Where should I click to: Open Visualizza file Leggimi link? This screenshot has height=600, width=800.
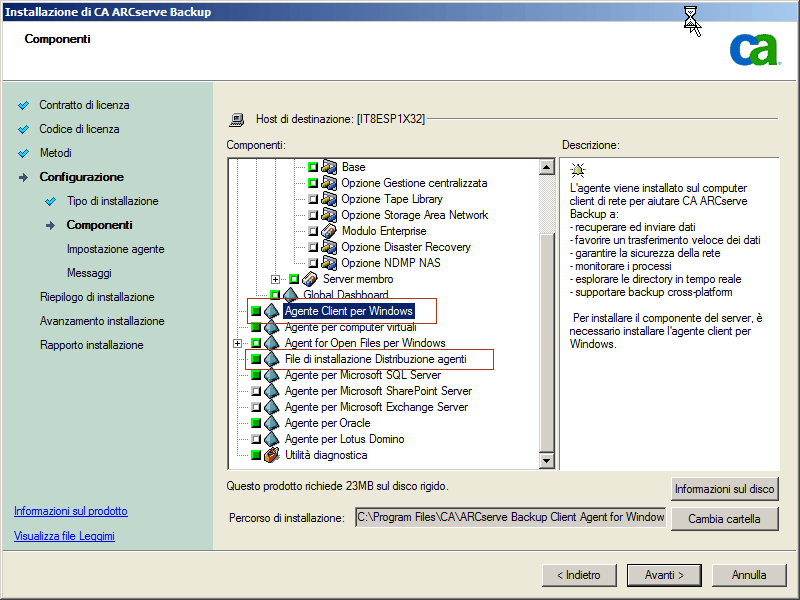click(x=64, y=536)
